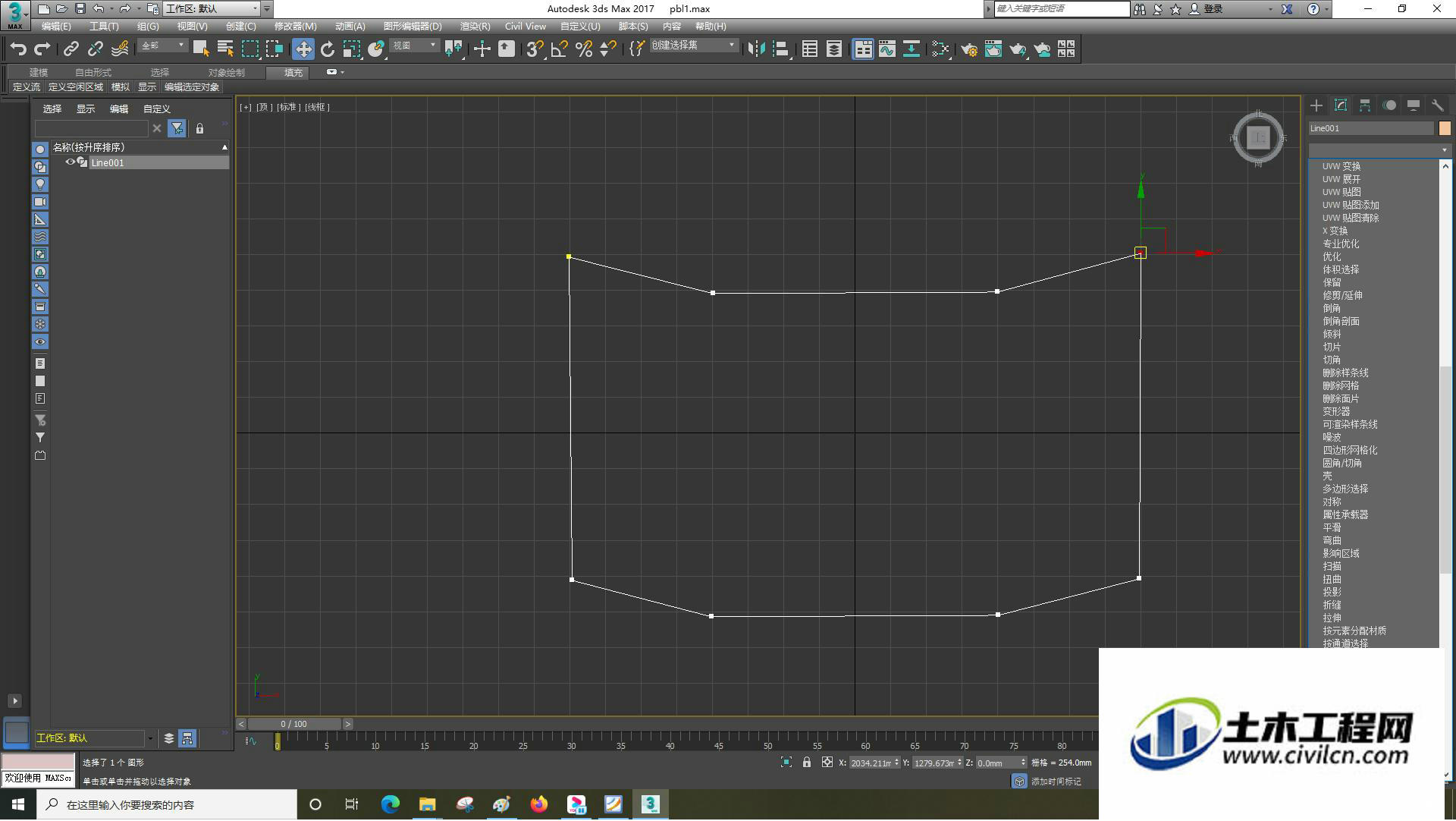Toggle the Ribbon display icon
Viewport: 1456px width, 821px height.
coord(863,49)
